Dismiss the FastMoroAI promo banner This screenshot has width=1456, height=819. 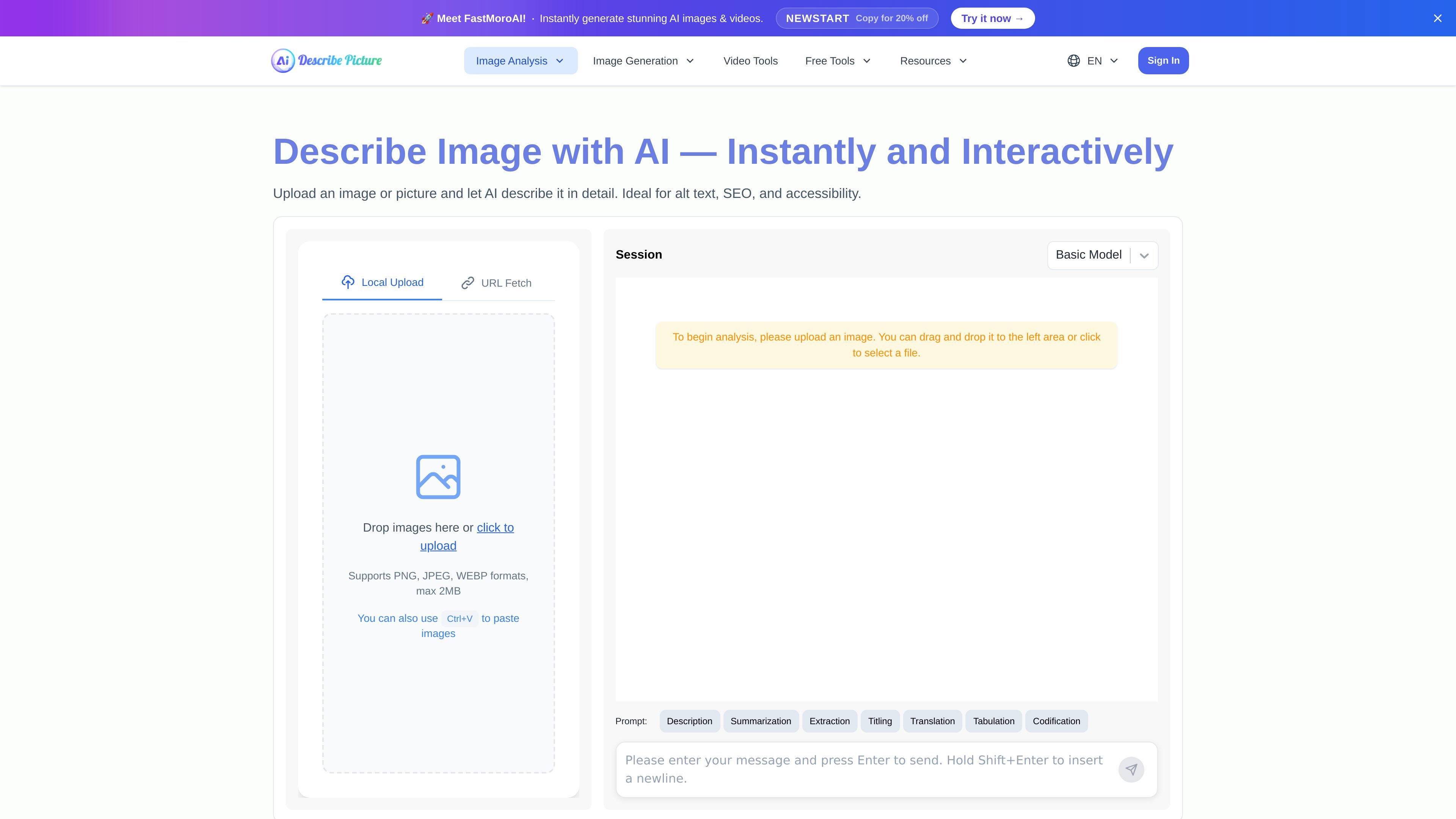tap(1437, 18)
